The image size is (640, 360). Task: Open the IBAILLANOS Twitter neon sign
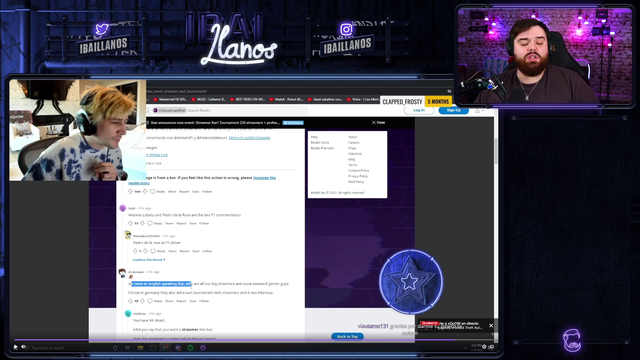[104, 41]
